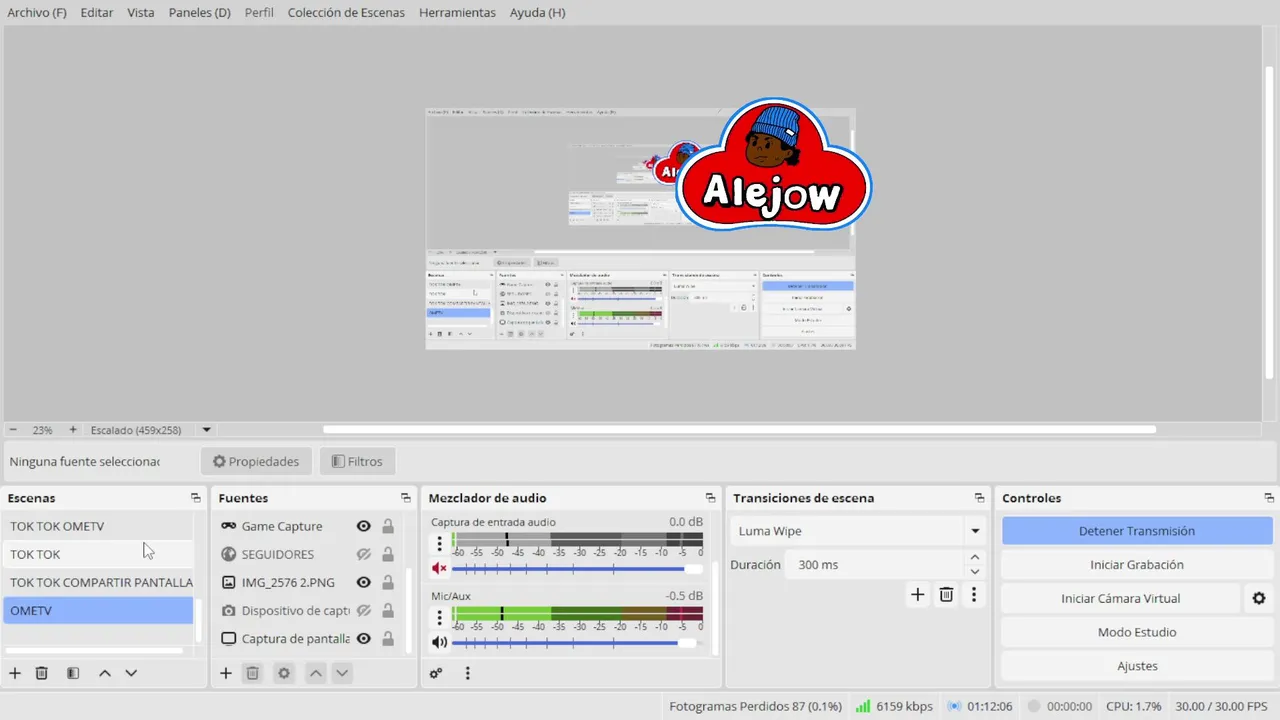This screenshot has height=720, width=1280.
Task: Unmute Captura de entrada audio
Action: [439, 568]
